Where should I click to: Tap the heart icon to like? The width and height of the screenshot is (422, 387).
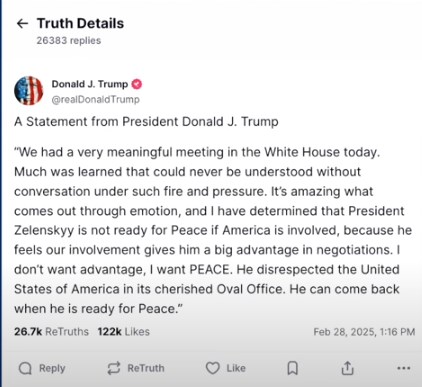tap(213, 368)
